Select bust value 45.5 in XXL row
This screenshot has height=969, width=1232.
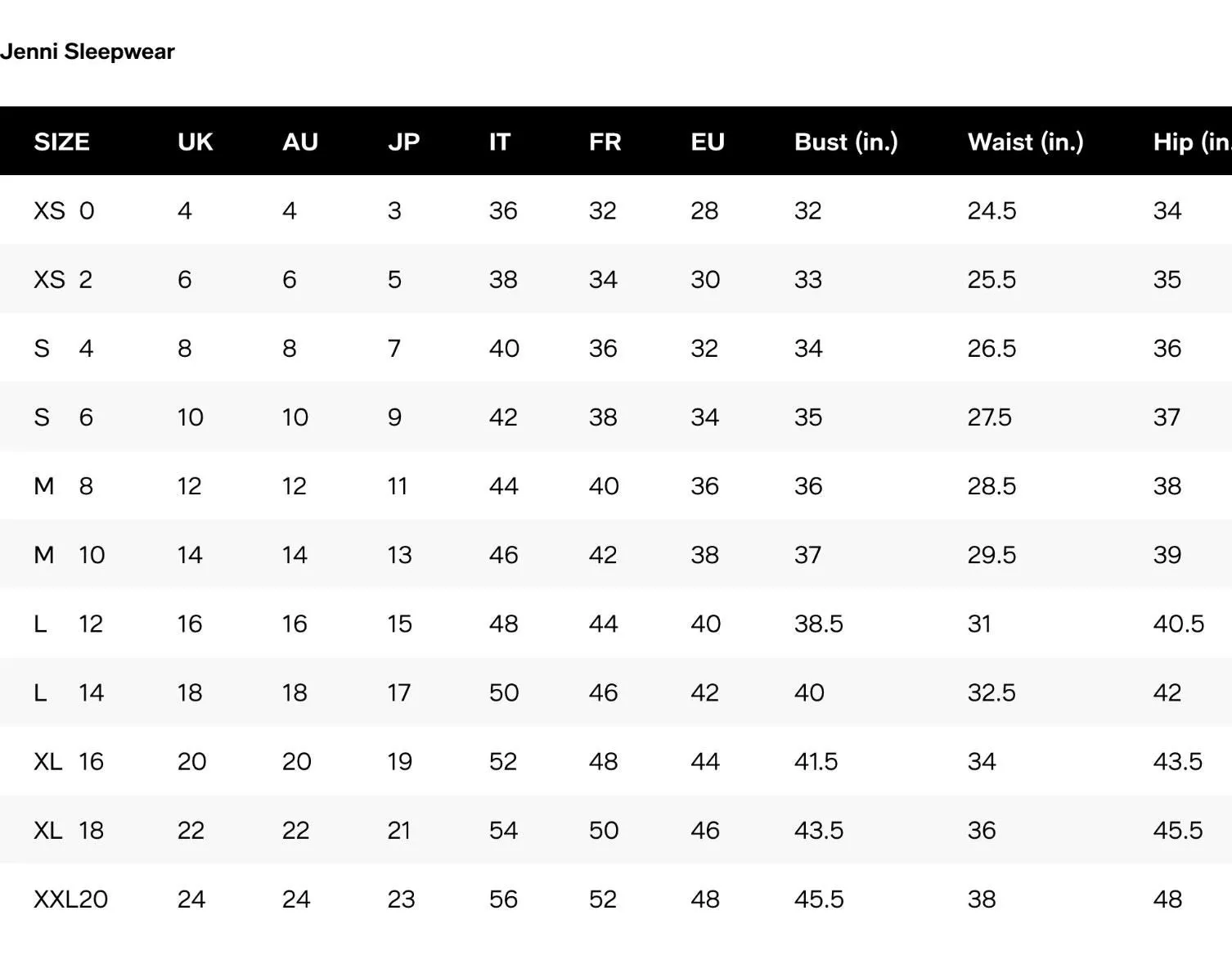pyautogui.click(x=818, y=899)
